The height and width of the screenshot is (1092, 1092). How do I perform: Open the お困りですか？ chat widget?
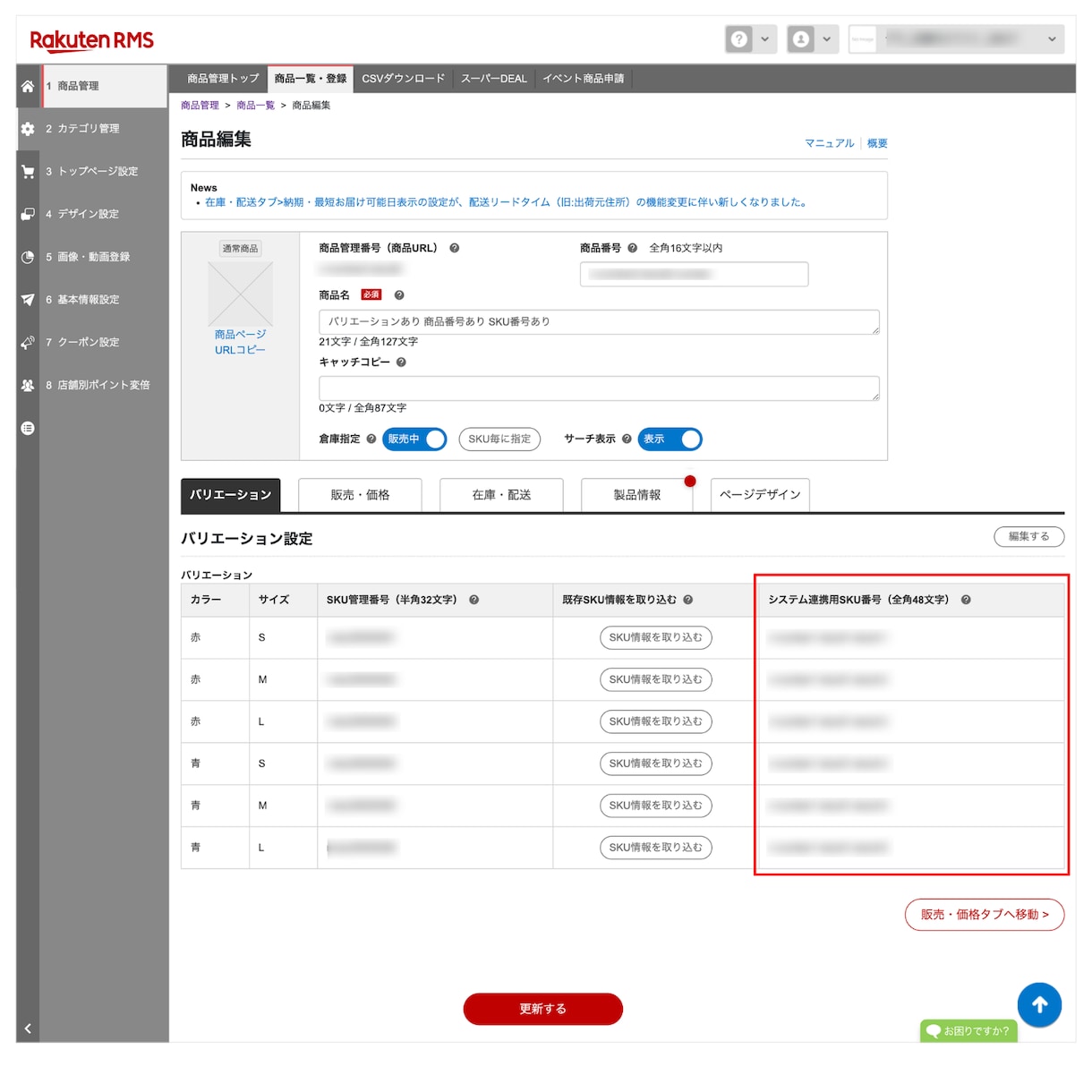[968, 1031]
